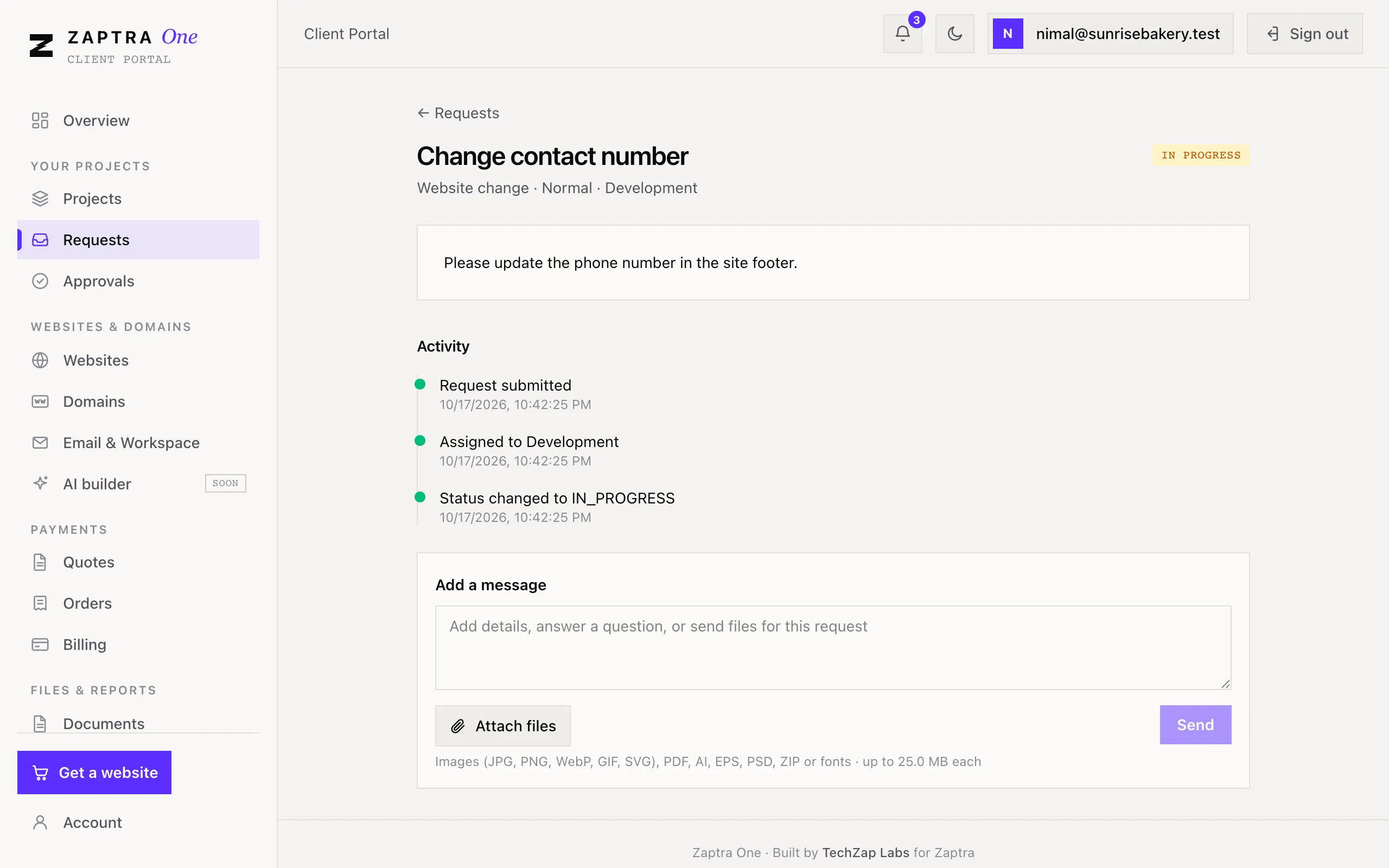Open Quotes from sidebar

pos(138,562)
